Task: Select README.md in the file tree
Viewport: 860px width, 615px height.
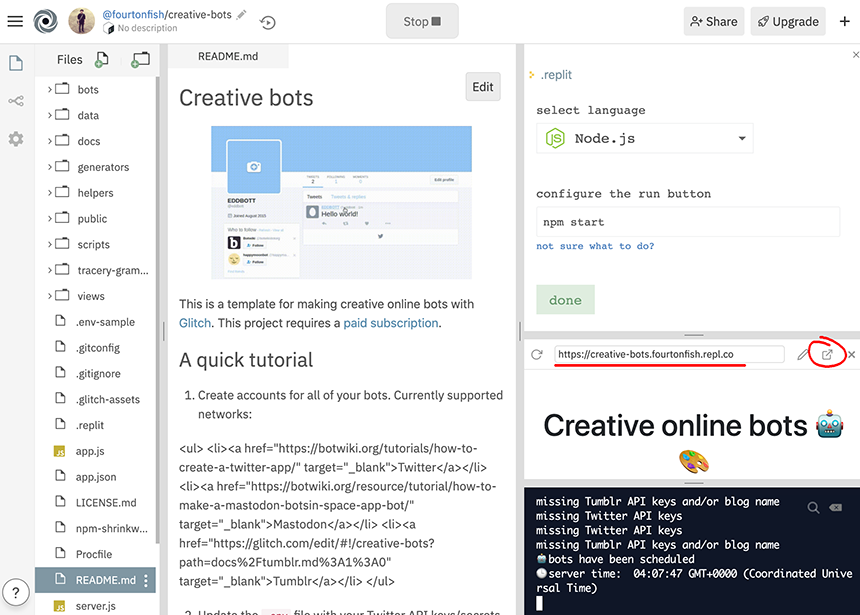Action: point(95,580)
